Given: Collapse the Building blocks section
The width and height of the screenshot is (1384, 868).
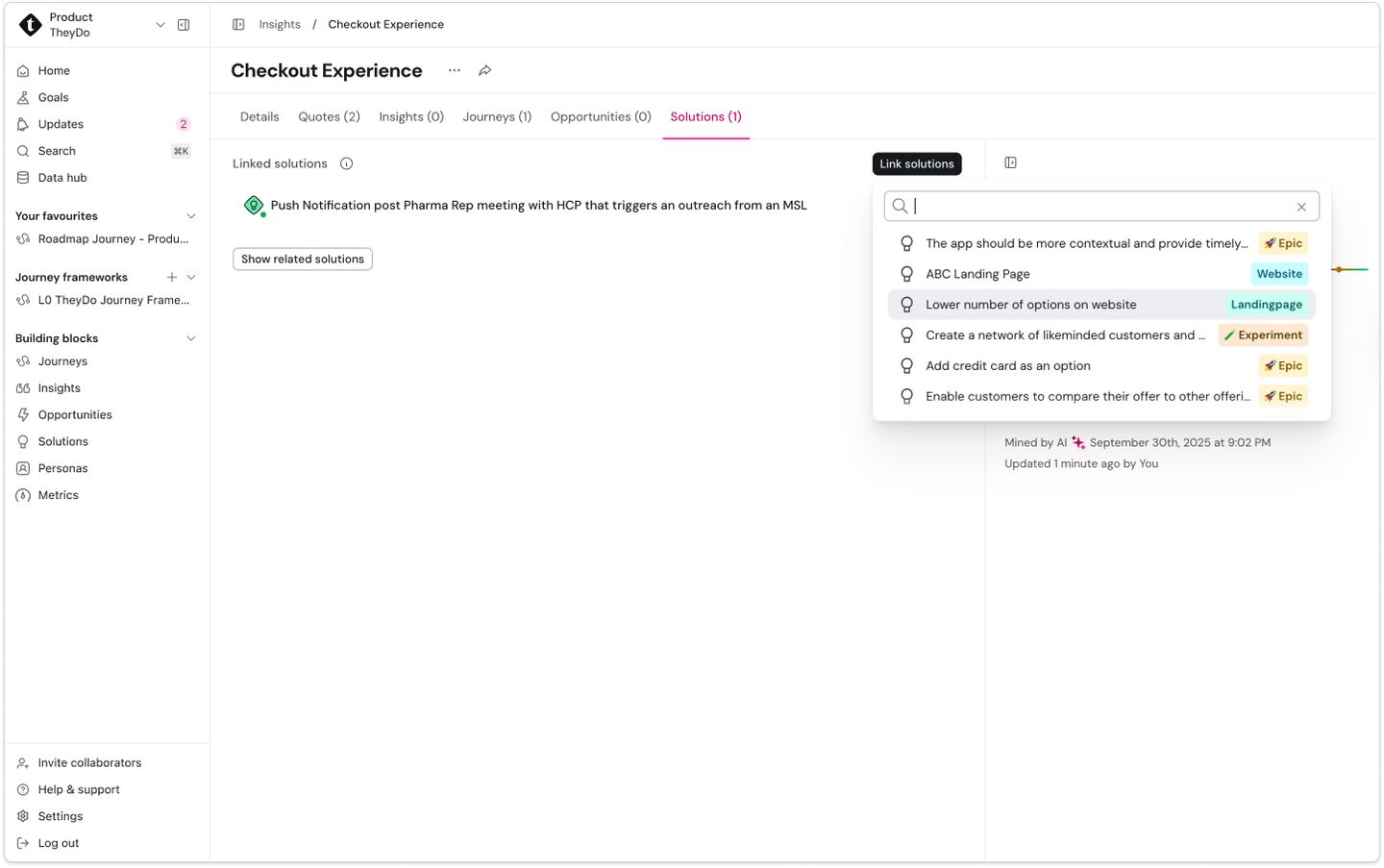Looking at the screenshot, I should click(191, 338).
